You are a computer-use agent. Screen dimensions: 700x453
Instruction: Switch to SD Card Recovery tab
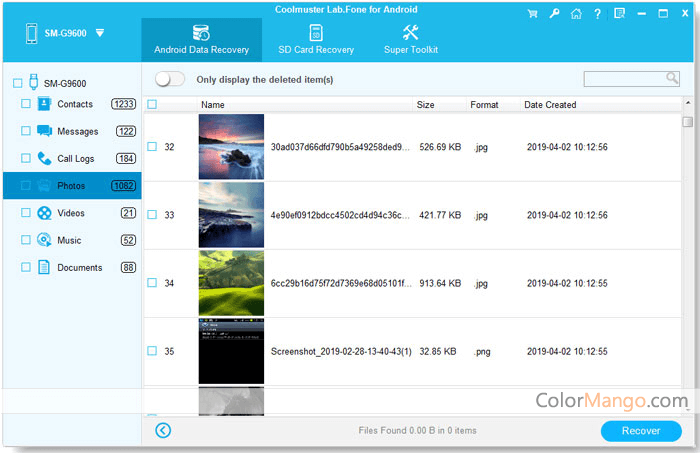[x=315, y=40]
